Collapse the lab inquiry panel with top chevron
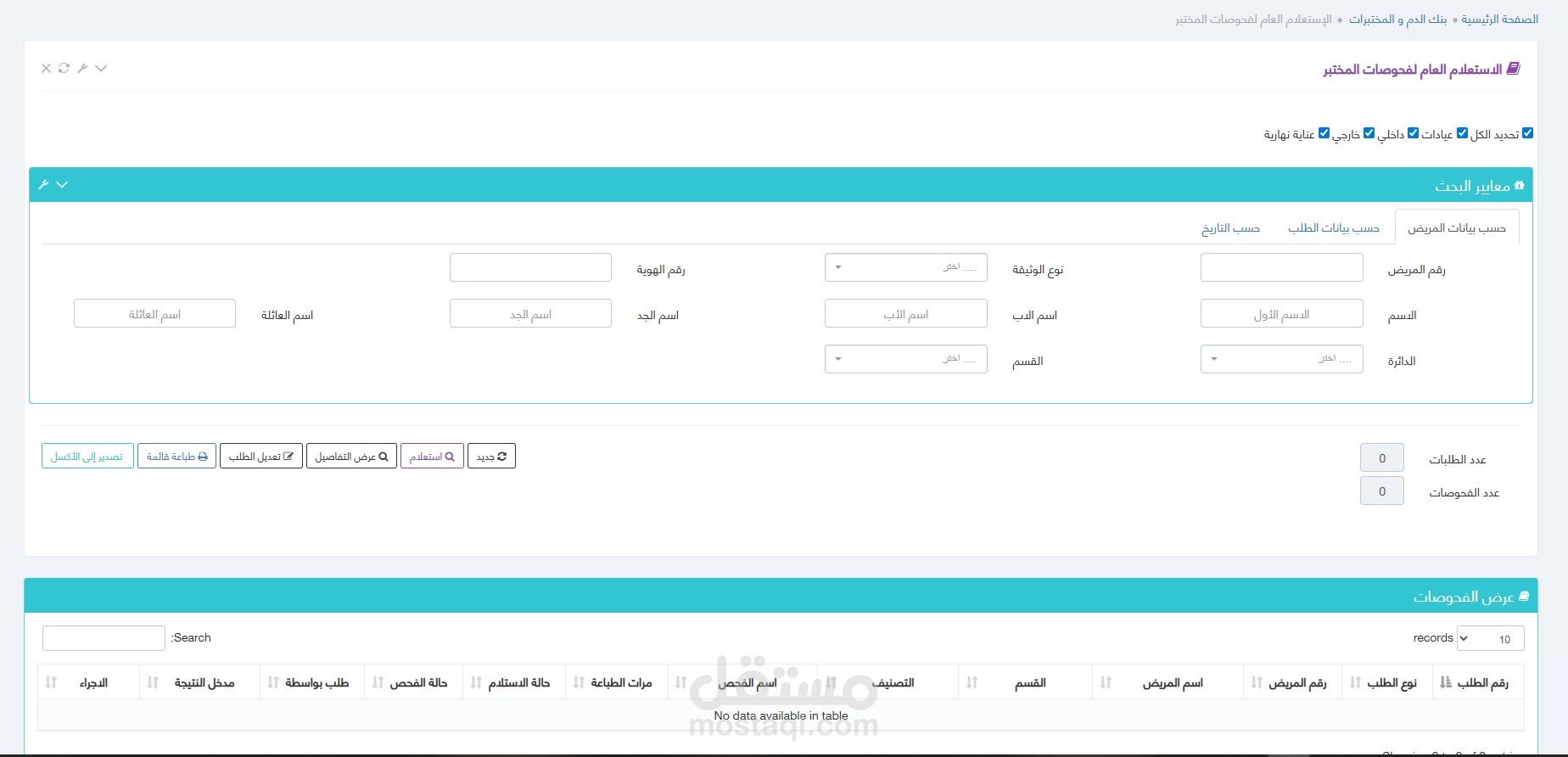 [x=101, y=68]
